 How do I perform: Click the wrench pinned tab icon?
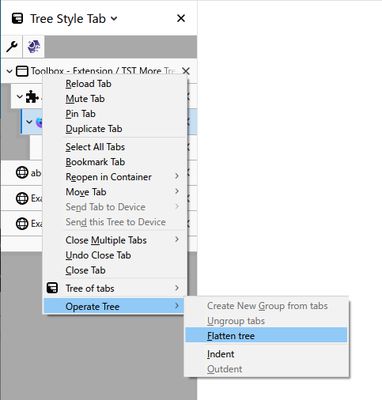point(12,47)
